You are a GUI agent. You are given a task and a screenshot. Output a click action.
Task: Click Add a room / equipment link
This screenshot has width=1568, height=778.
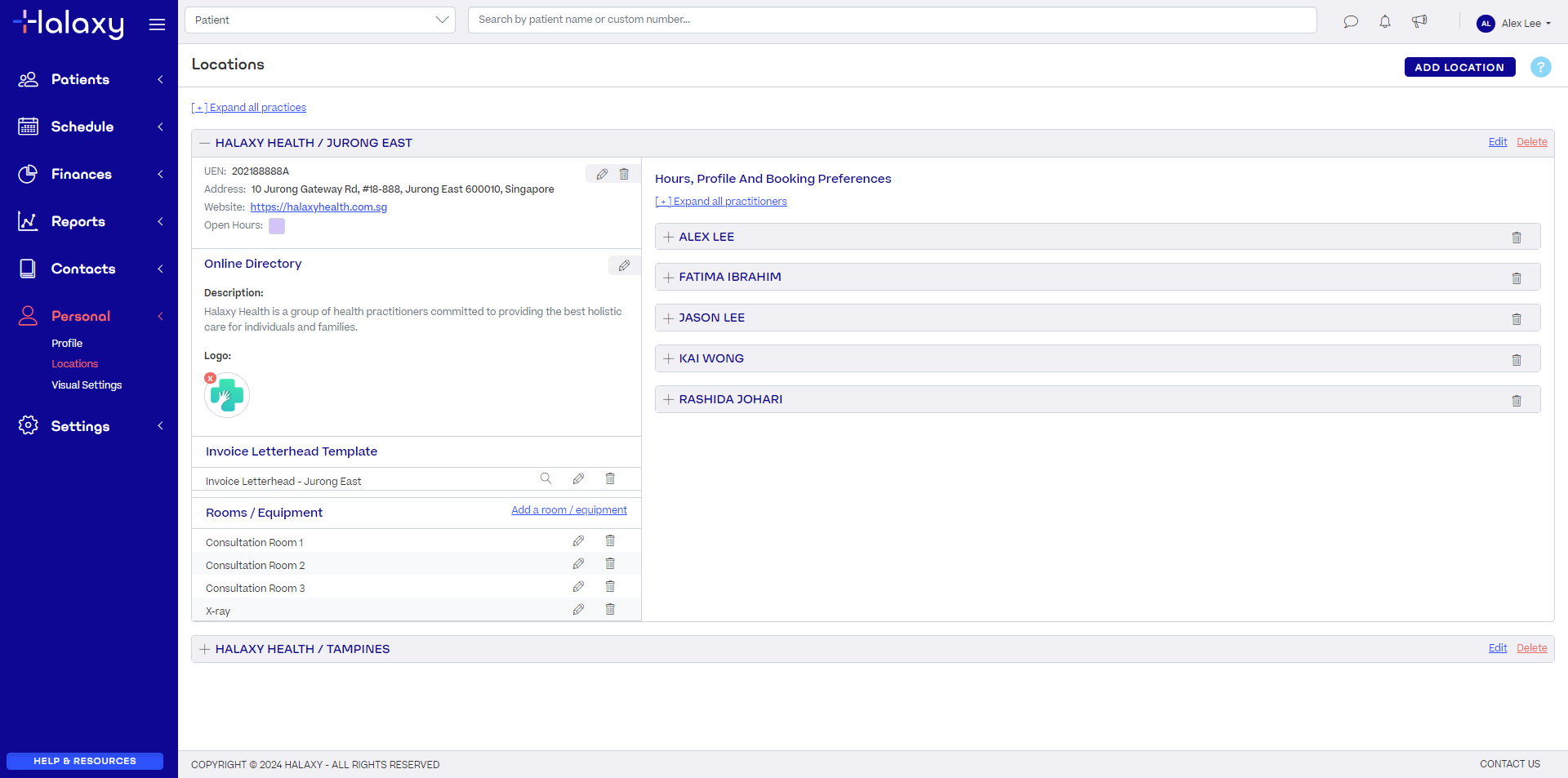pyautogui.click(x=569, y=510)
